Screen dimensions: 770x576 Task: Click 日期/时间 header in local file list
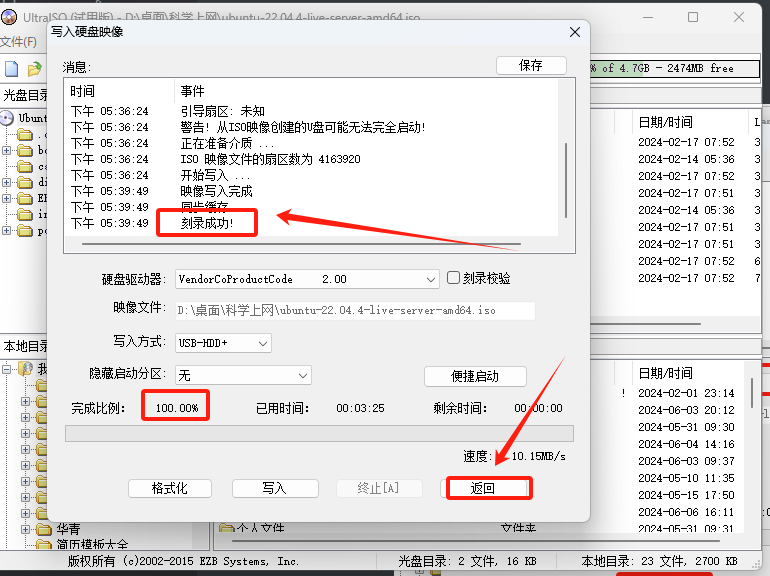(665, 373)
